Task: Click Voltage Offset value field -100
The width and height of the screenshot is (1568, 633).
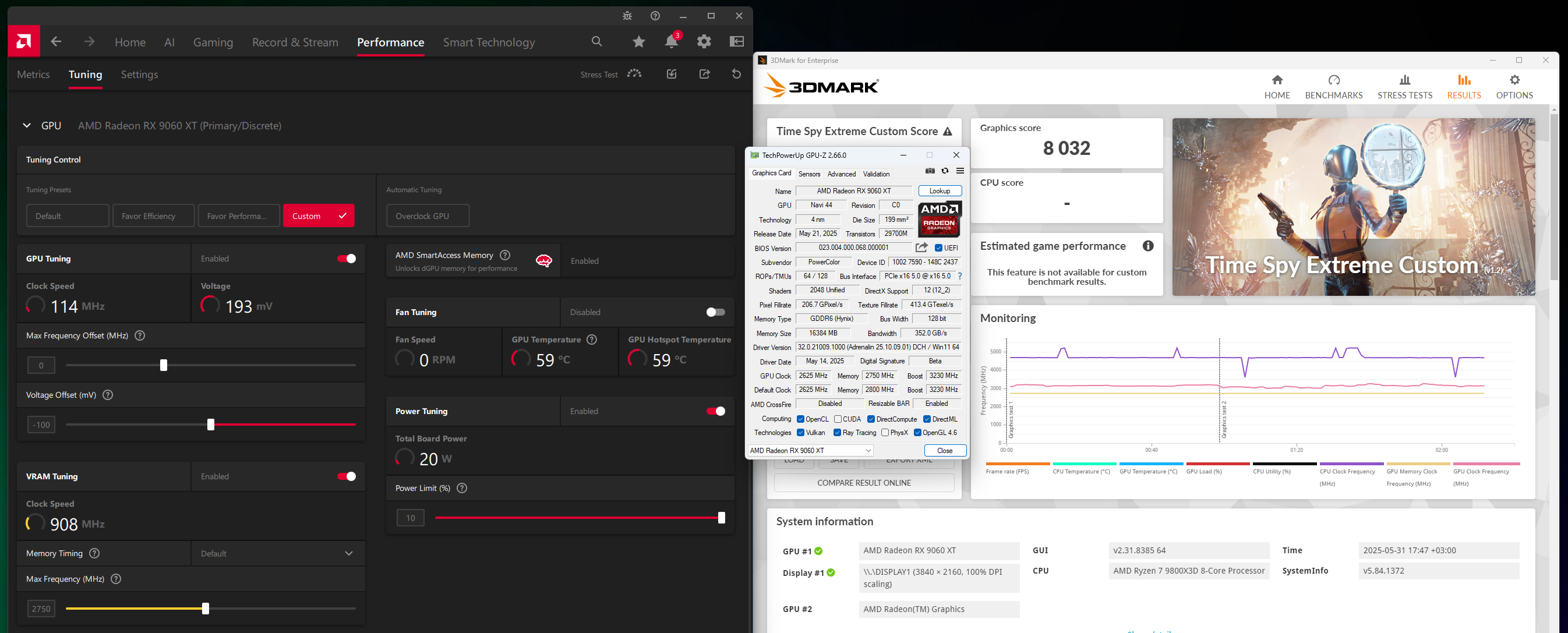Action: [41, 425]
